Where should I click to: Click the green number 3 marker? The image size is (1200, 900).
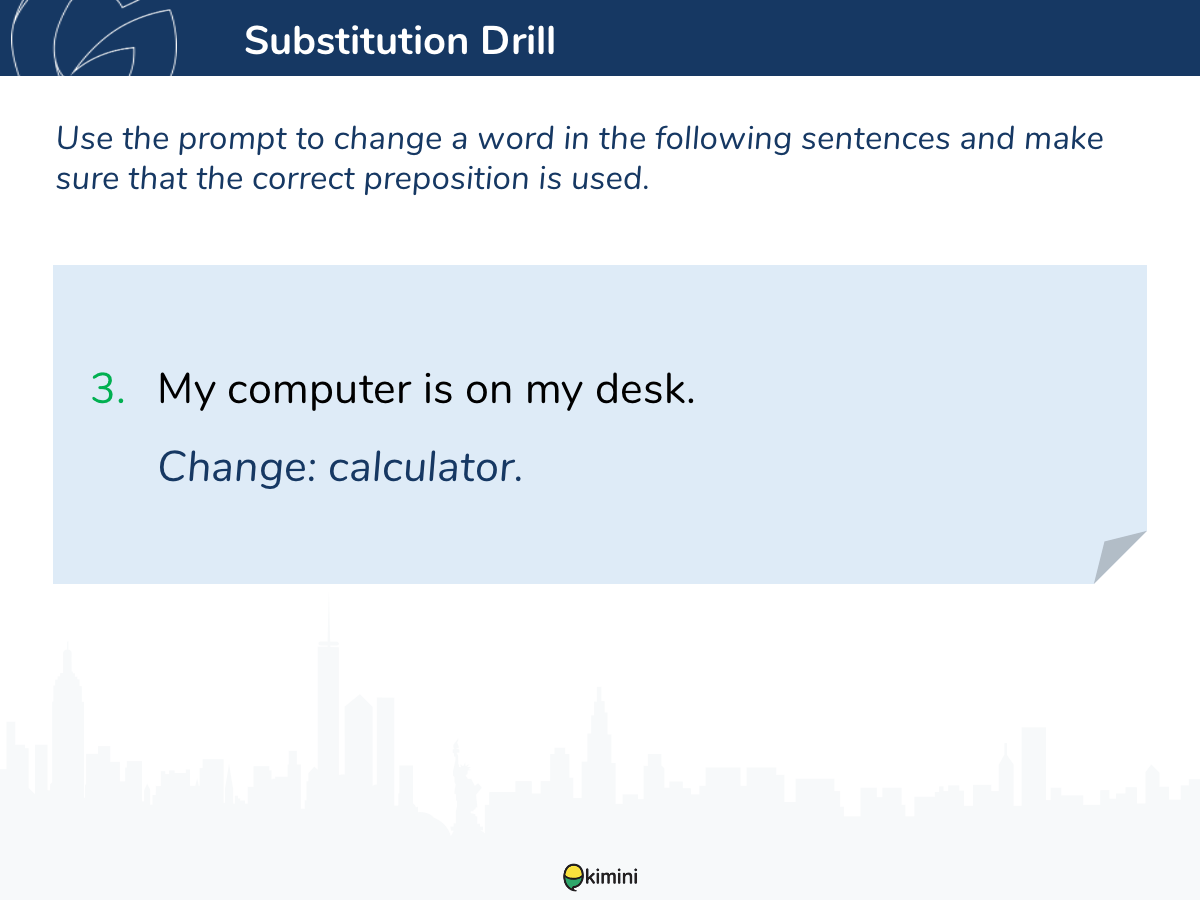click(x=106, y=389)
